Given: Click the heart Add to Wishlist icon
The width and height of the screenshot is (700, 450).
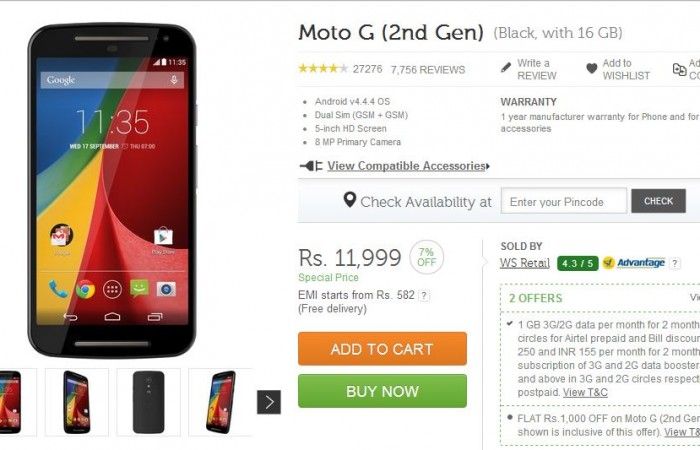Looking at the screenshot, I should [x=592, y=68].
